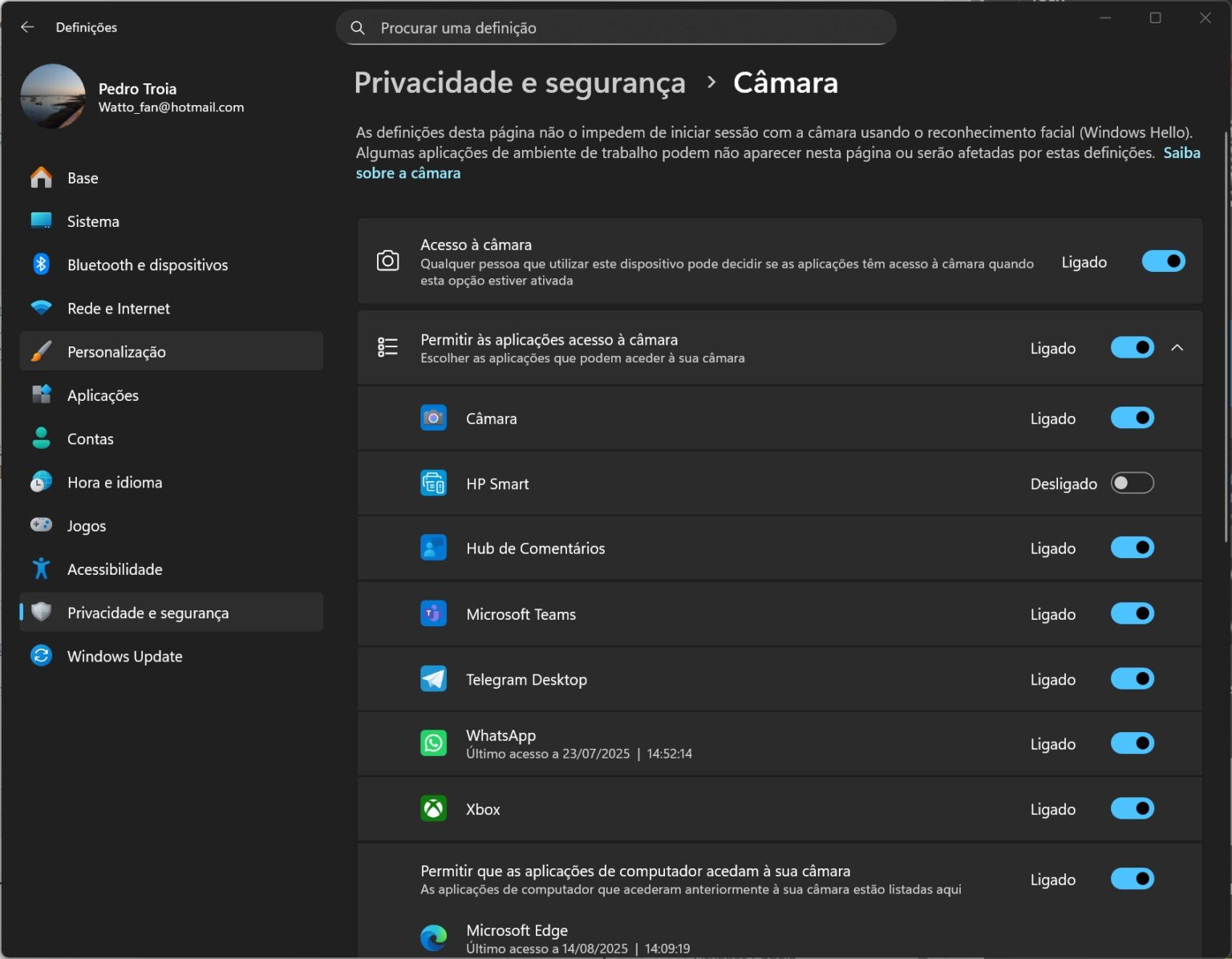Viewport: 1232px width, 959px height.
Task: Click the Sistema monitor icon
Action: click(x=42, y=221)
